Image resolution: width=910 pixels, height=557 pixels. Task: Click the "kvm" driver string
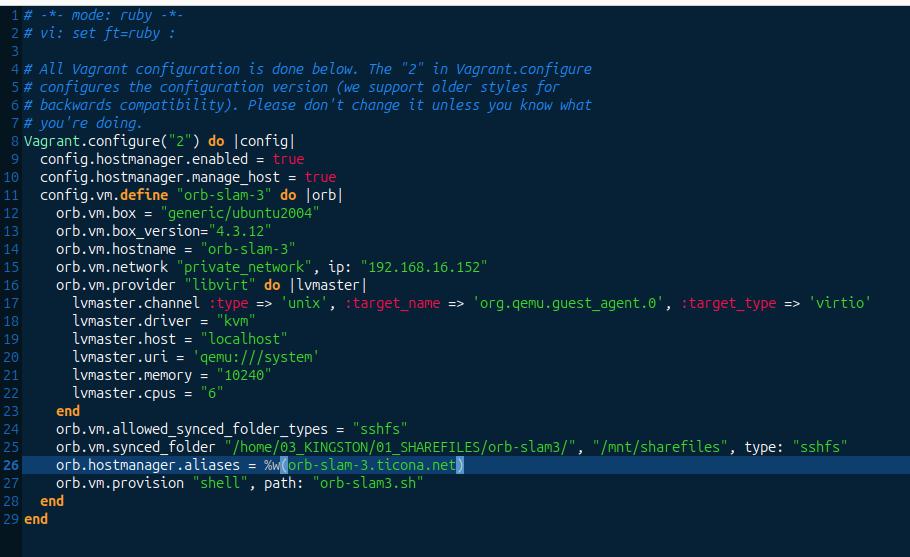click(x=235, y=321)
